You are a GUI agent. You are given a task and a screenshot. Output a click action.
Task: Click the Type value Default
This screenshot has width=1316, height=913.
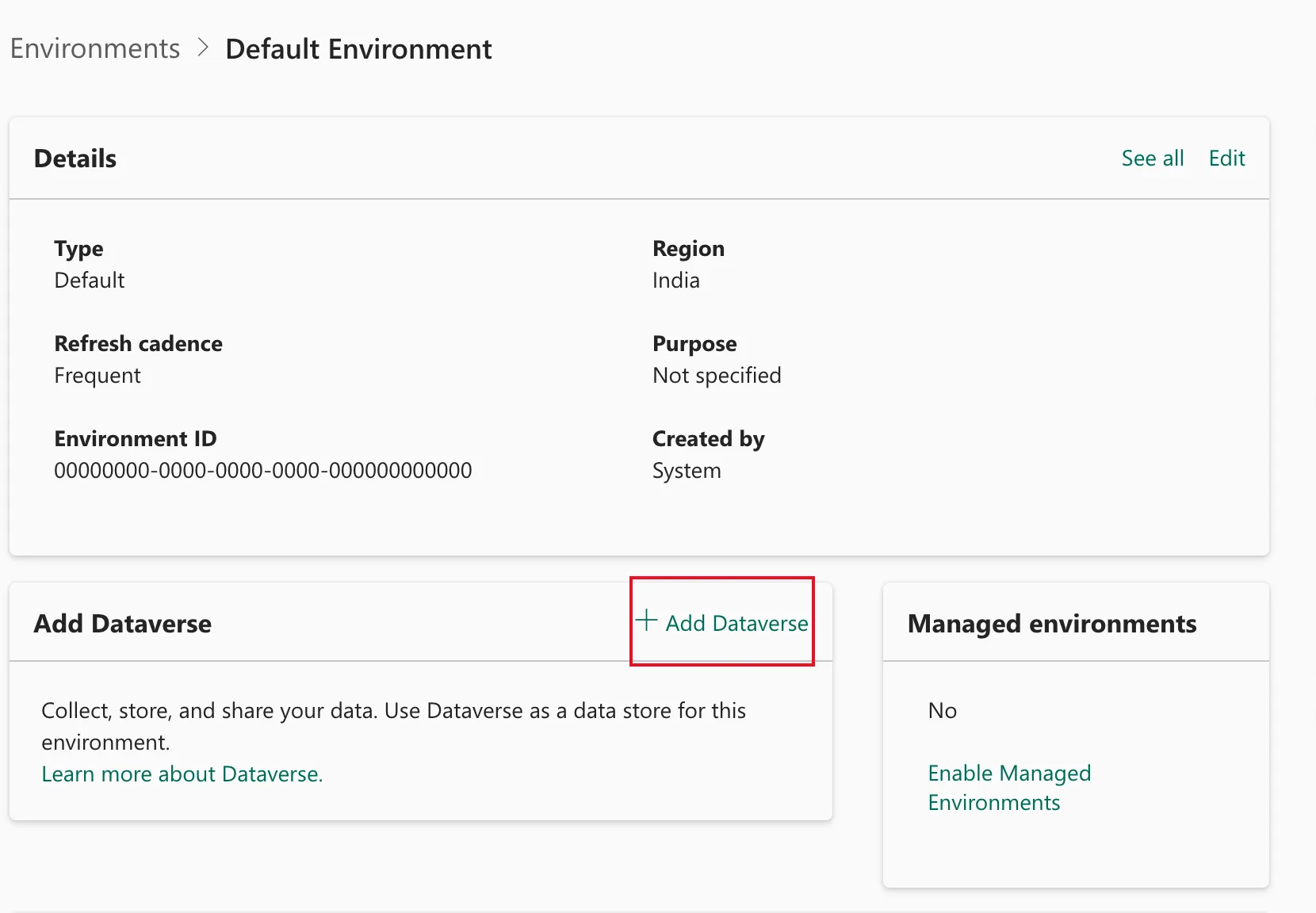tap(90, 281)
